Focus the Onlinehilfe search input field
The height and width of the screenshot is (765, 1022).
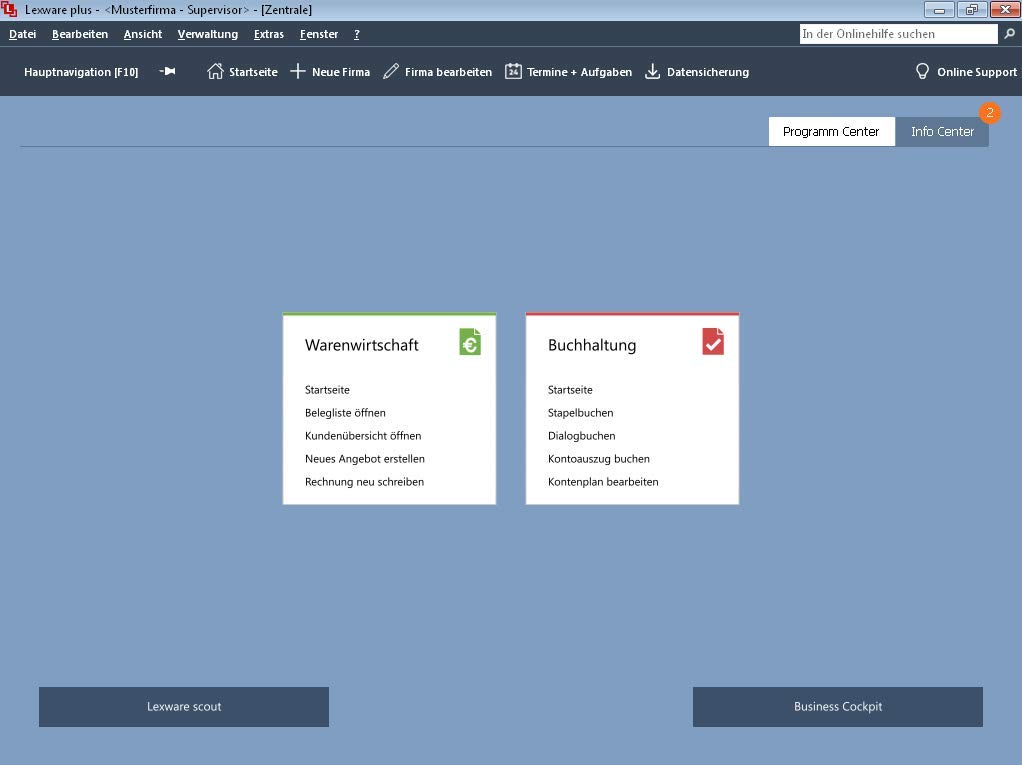point(898,34)
